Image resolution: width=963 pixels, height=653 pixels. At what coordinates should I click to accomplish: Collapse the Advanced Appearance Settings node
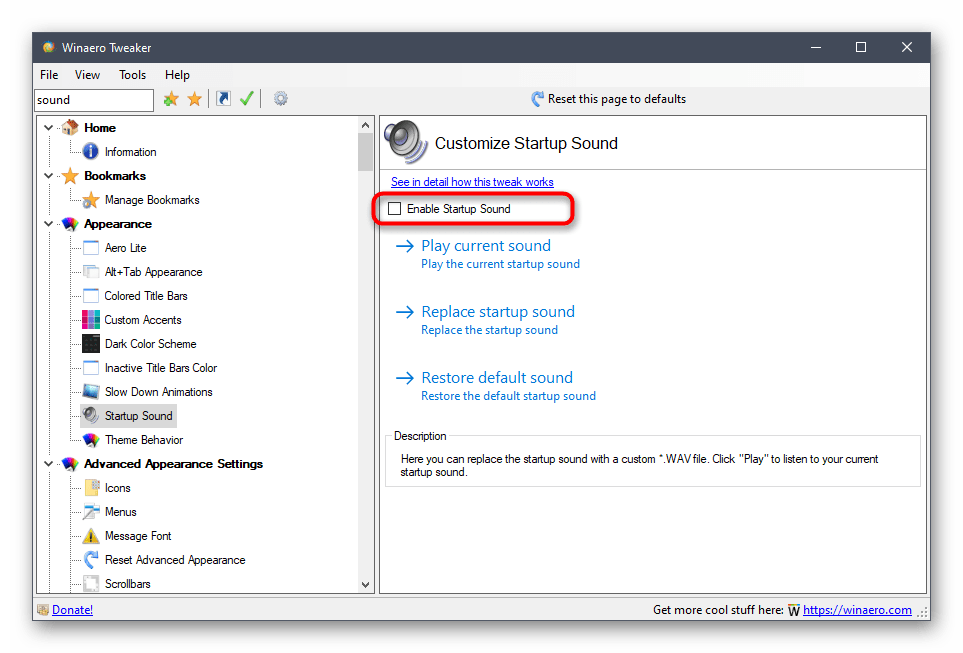(49, 464)
